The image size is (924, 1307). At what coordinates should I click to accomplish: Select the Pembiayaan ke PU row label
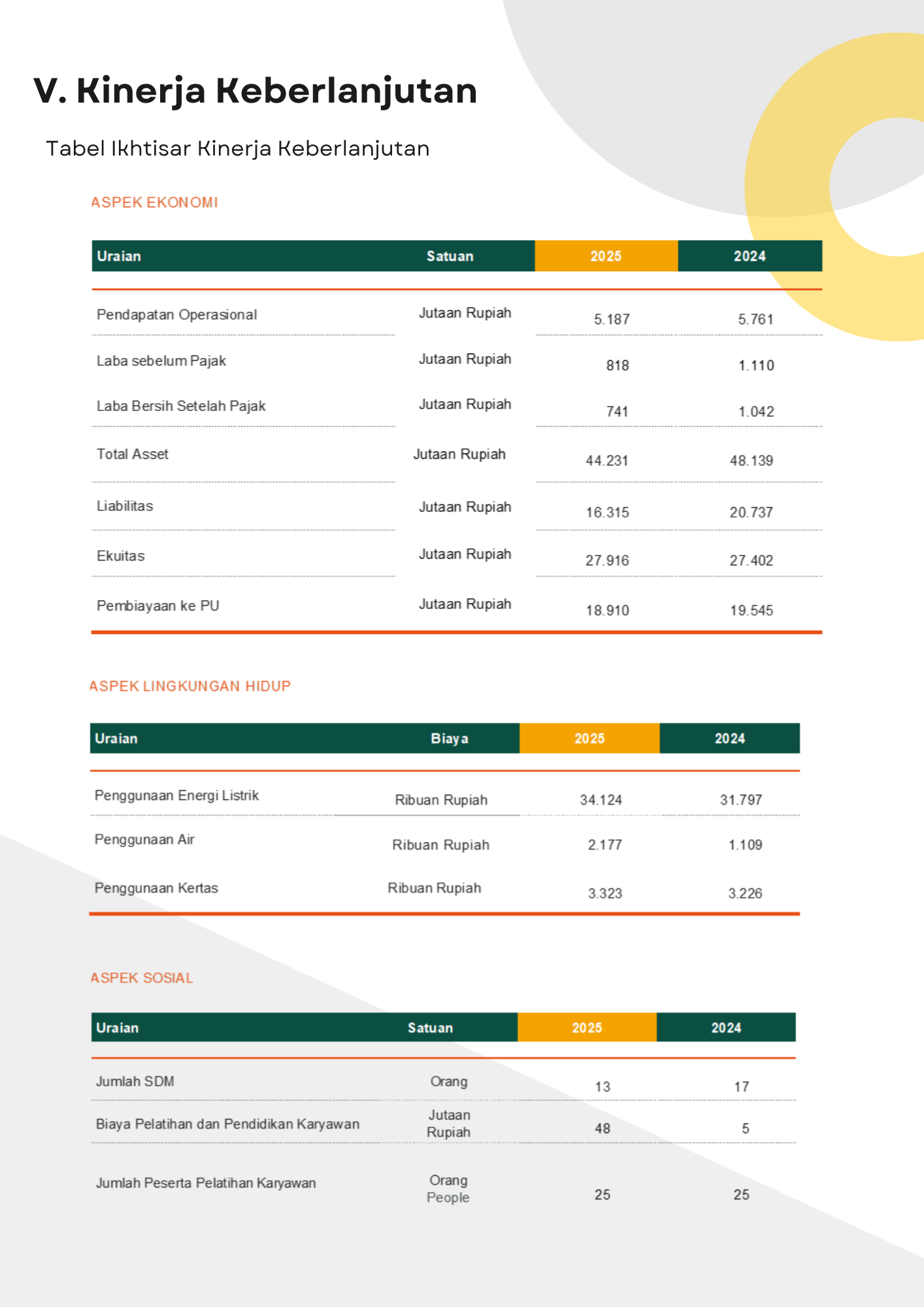pos(158,606)
